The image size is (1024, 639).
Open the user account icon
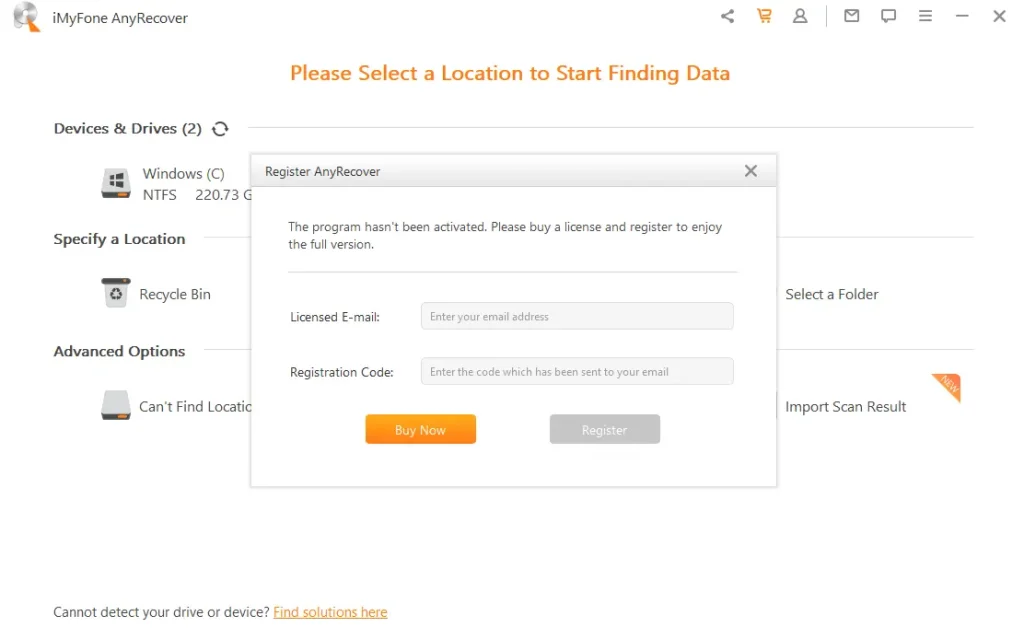[800, 16]
